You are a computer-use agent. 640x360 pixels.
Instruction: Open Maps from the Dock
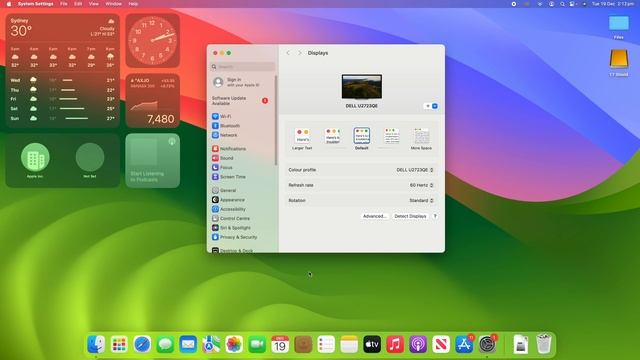click(x=211, y=344)
